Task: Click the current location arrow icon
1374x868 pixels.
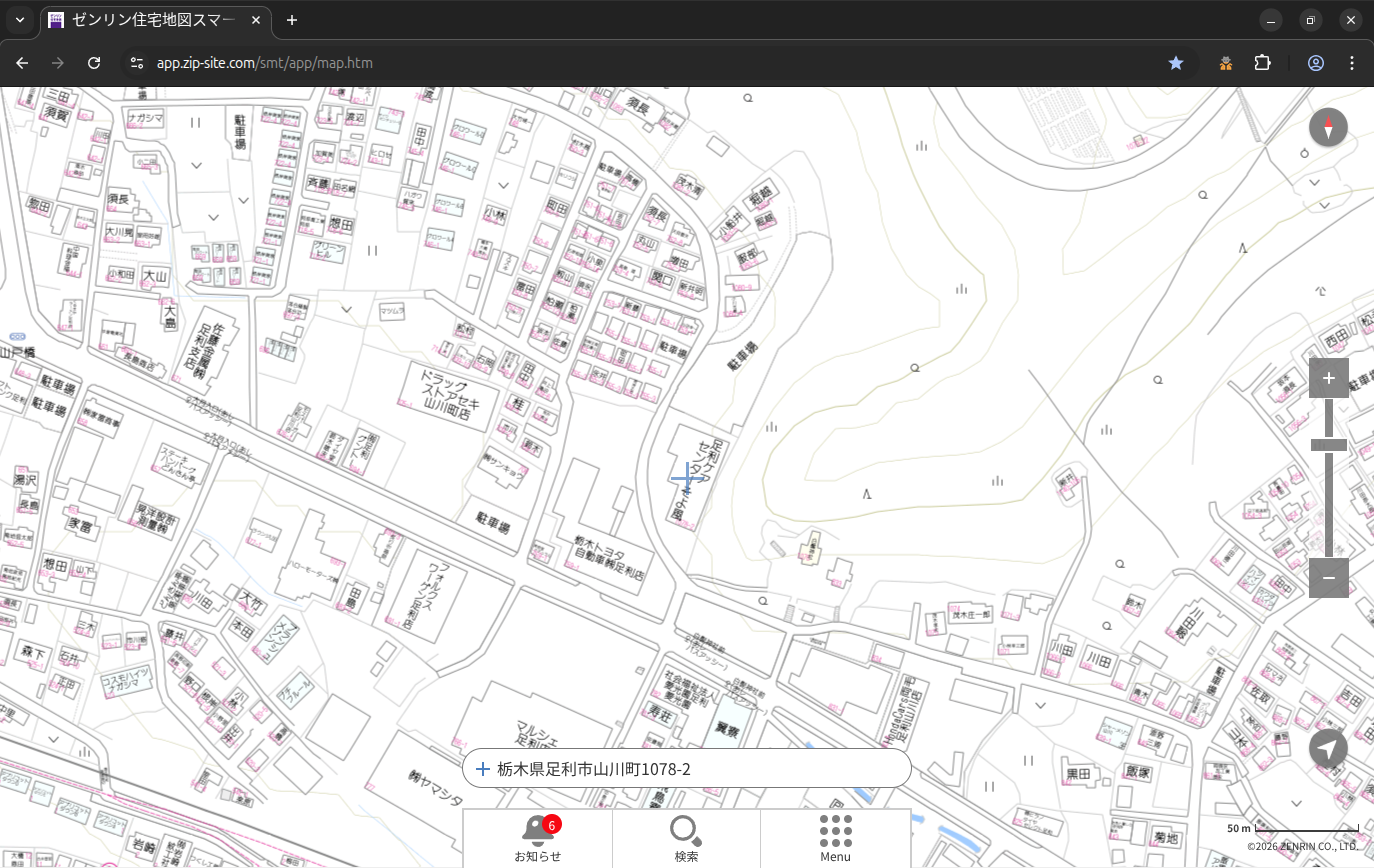Action: click(x=1328, y=749)
